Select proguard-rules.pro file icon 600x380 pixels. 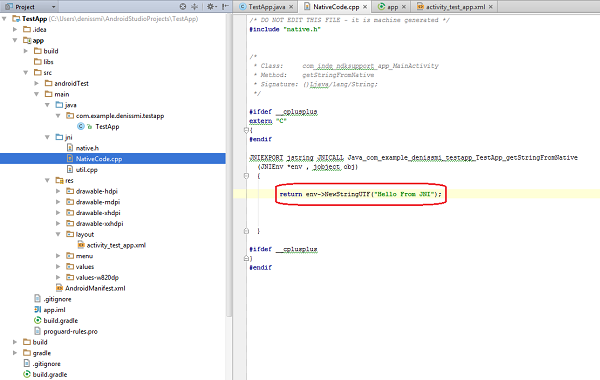(38, 331)
